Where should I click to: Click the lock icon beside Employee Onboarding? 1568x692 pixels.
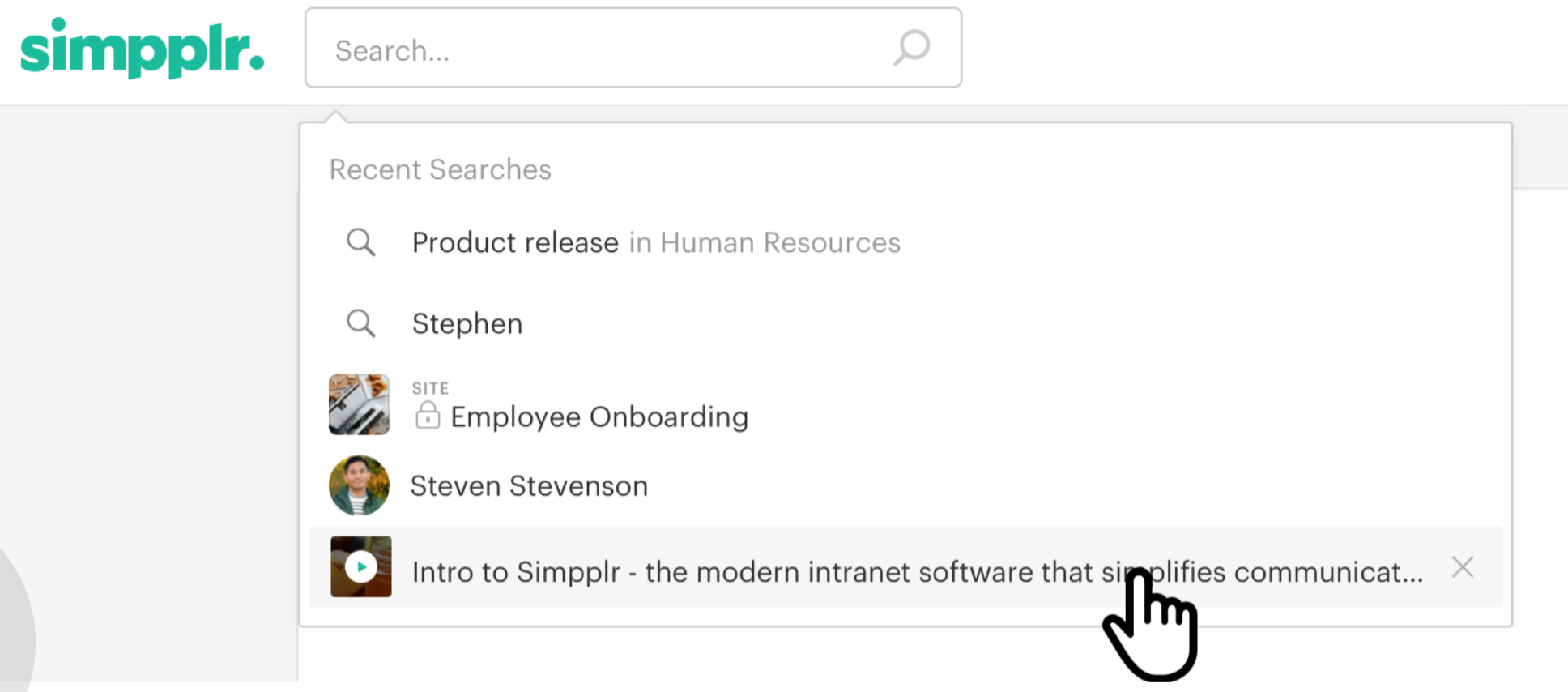427,416
